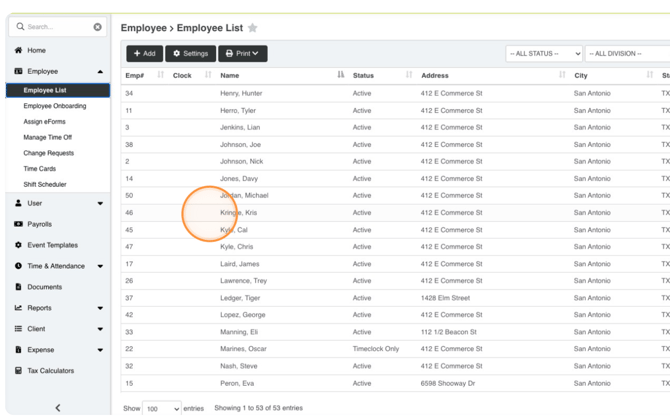Click the Client list icon
670x417 pixels.
(x=18, y=329)
